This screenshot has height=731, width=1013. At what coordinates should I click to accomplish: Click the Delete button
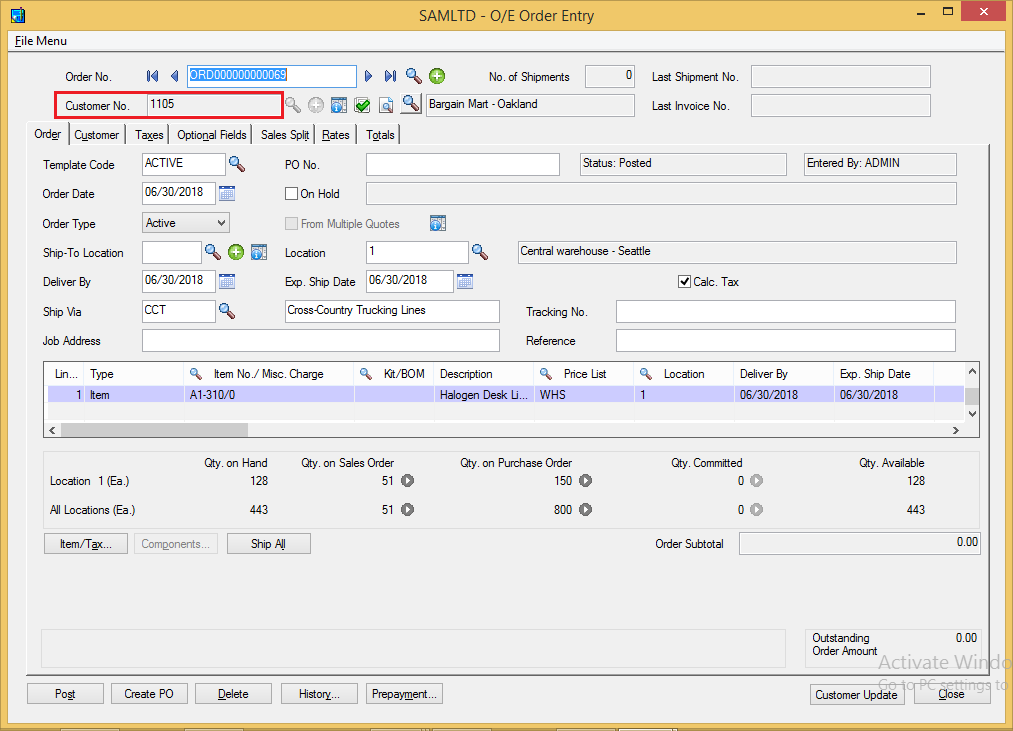(x=233, y=694)
